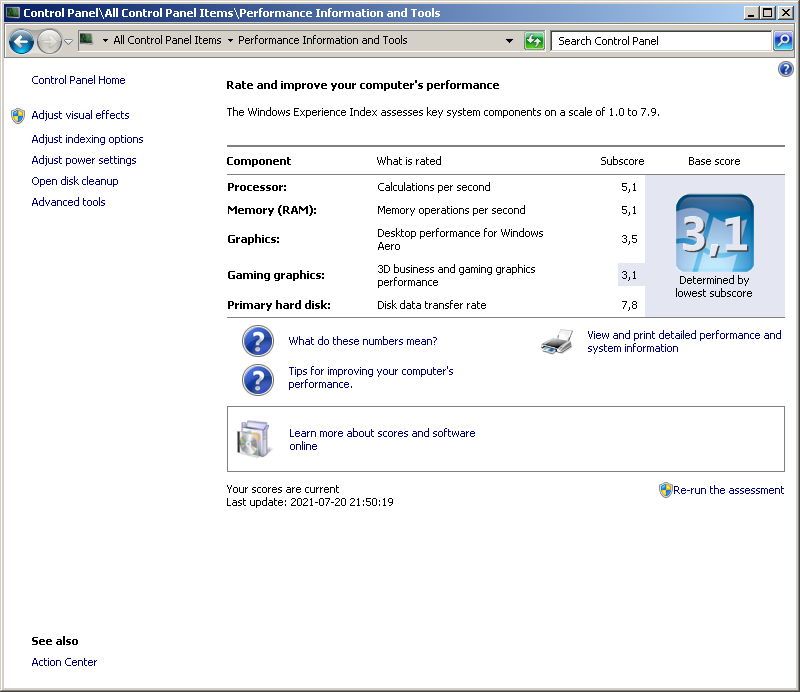This screenshot has height=692, width=800.
Task: Open Adjust visual effects
Action: tap(80, 115)
